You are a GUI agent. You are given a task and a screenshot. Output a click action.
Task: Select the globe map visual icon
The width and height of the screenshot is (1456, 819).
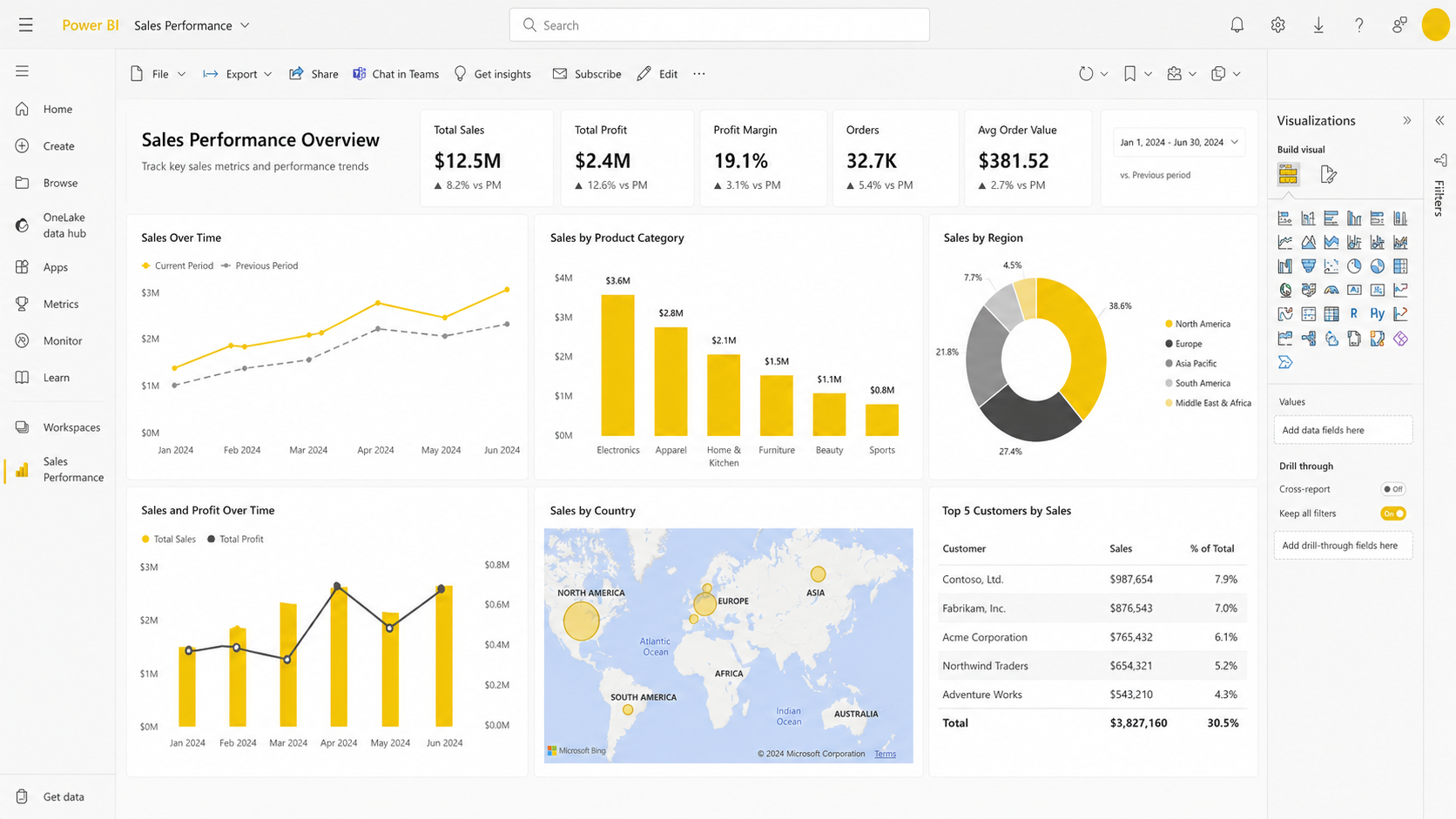(x=1285, y=290)
